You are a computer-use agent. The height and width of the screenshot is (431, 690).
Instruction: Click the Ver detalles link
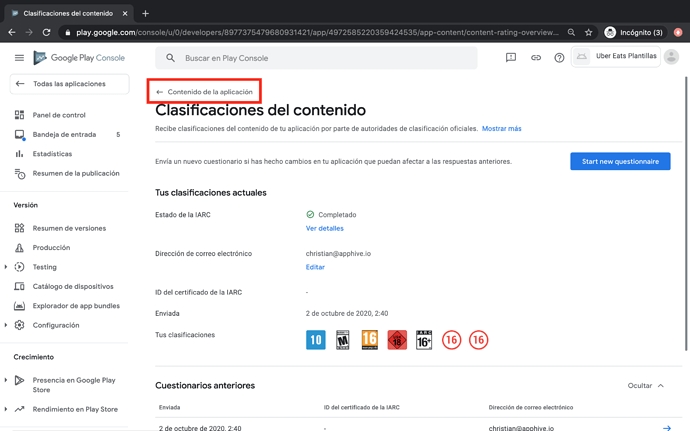(x=324, y=228)
